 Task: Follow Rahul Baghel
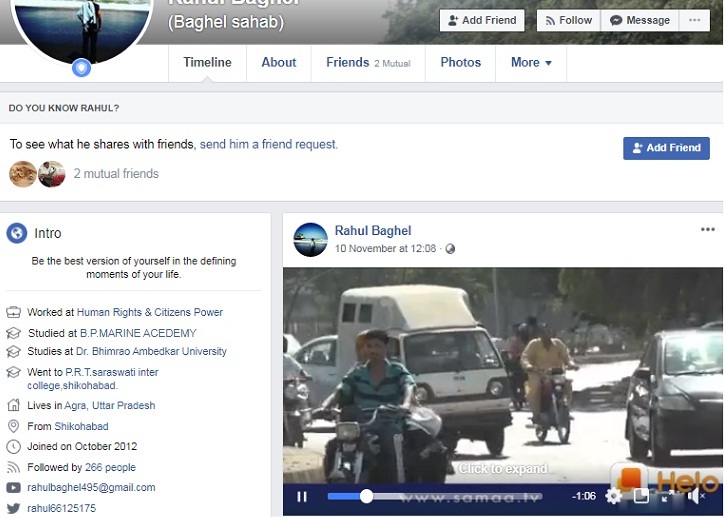(x=568, y=20)
